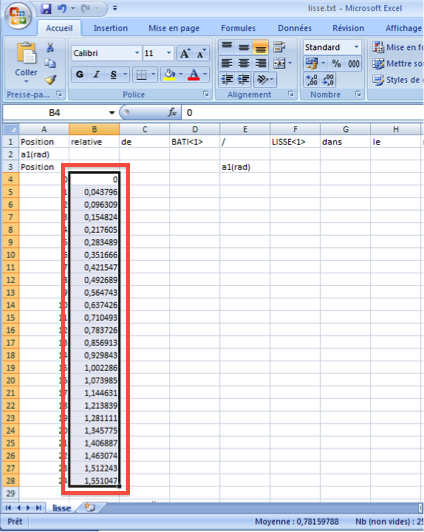Screen dimensions: 424x532
Task: Apply yellow fill color bucket
Action: [x=169, y=74]
